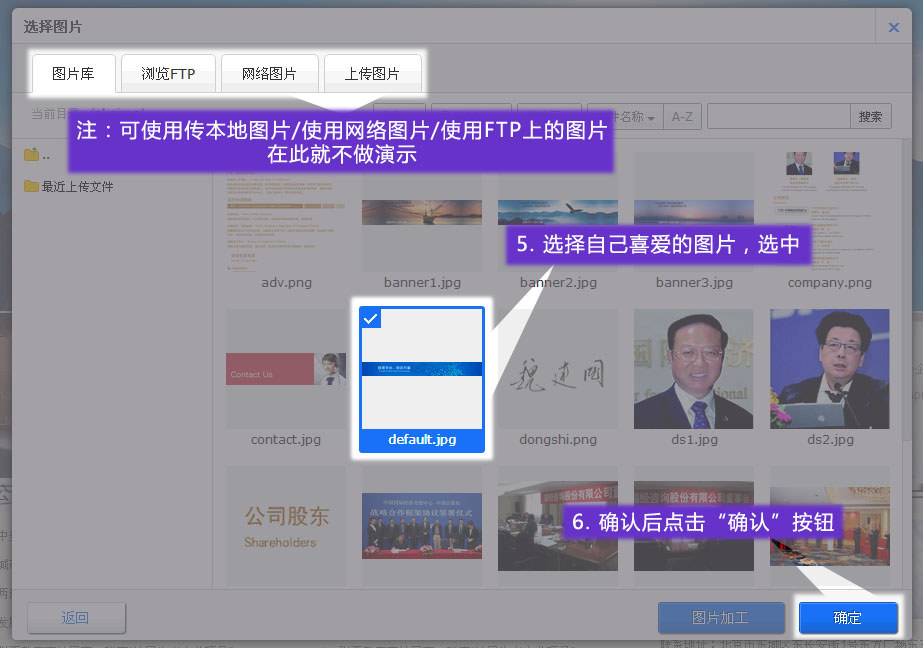923x648 pixels.
Task: Select the 公司股东 Shareholders image
Action: tap(286, 526)
